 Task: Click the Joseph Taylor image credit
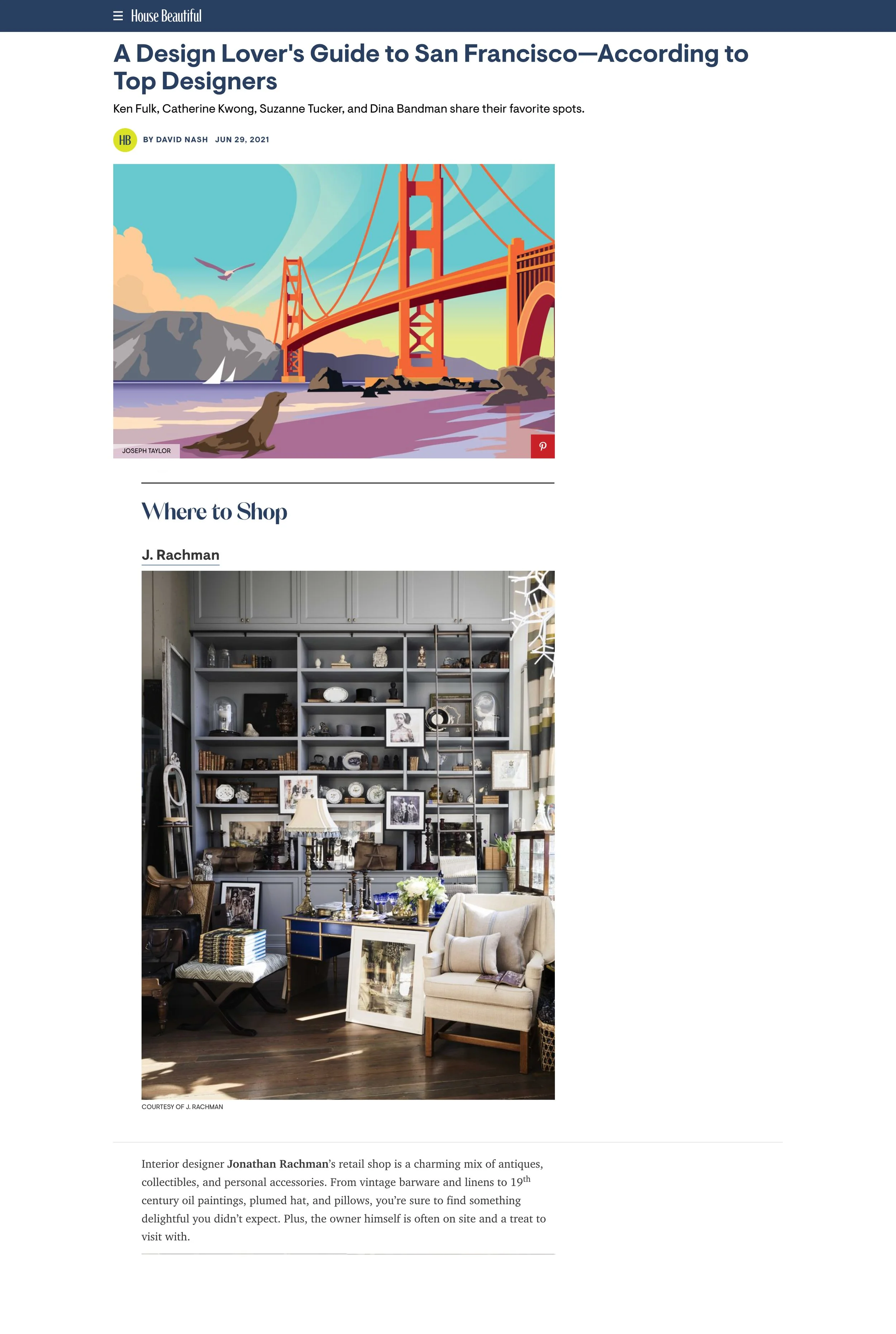click(146, 451)
